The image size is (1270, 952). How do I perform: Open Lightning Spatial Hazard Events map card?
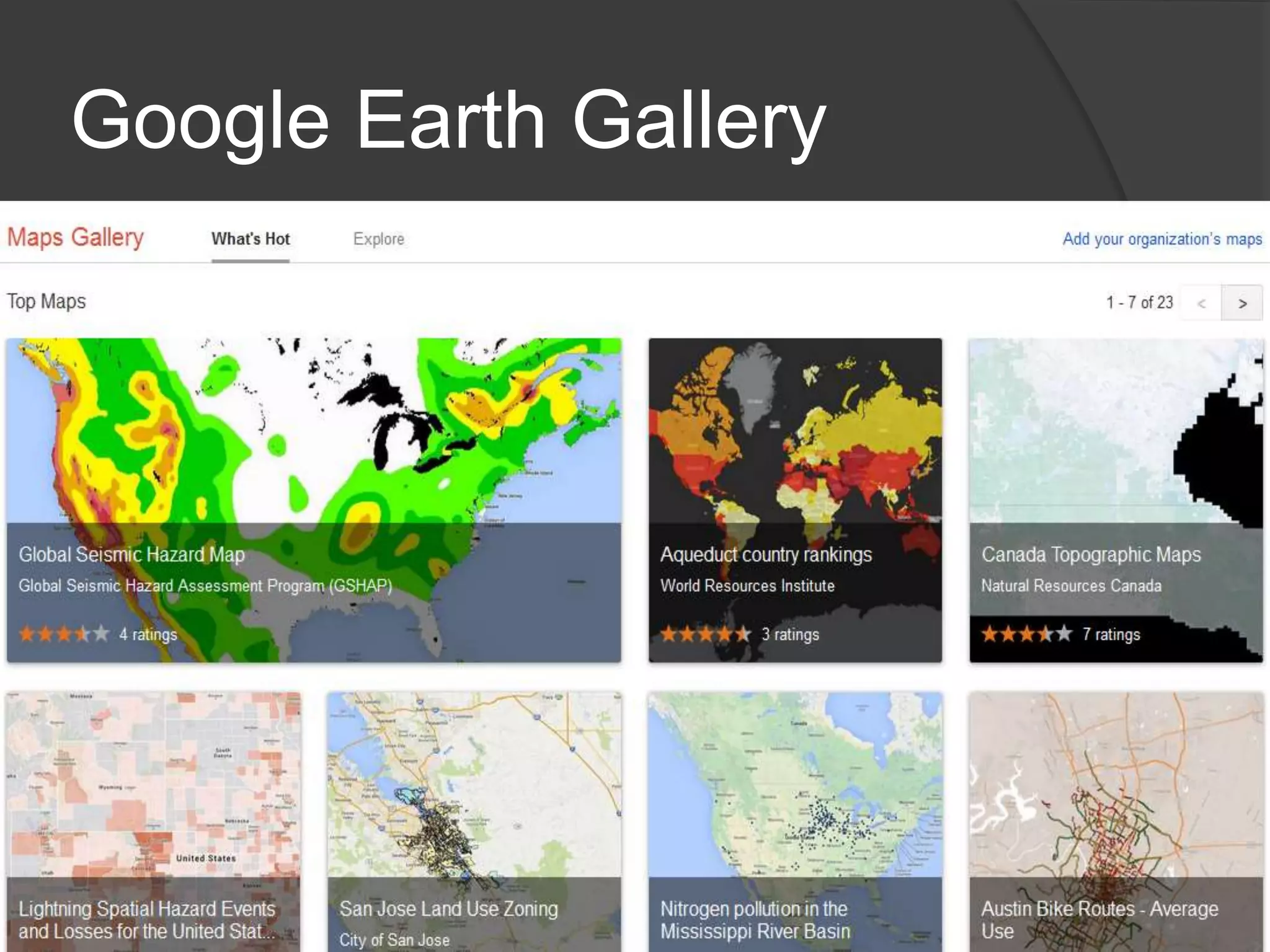click(x=153, y=822)
